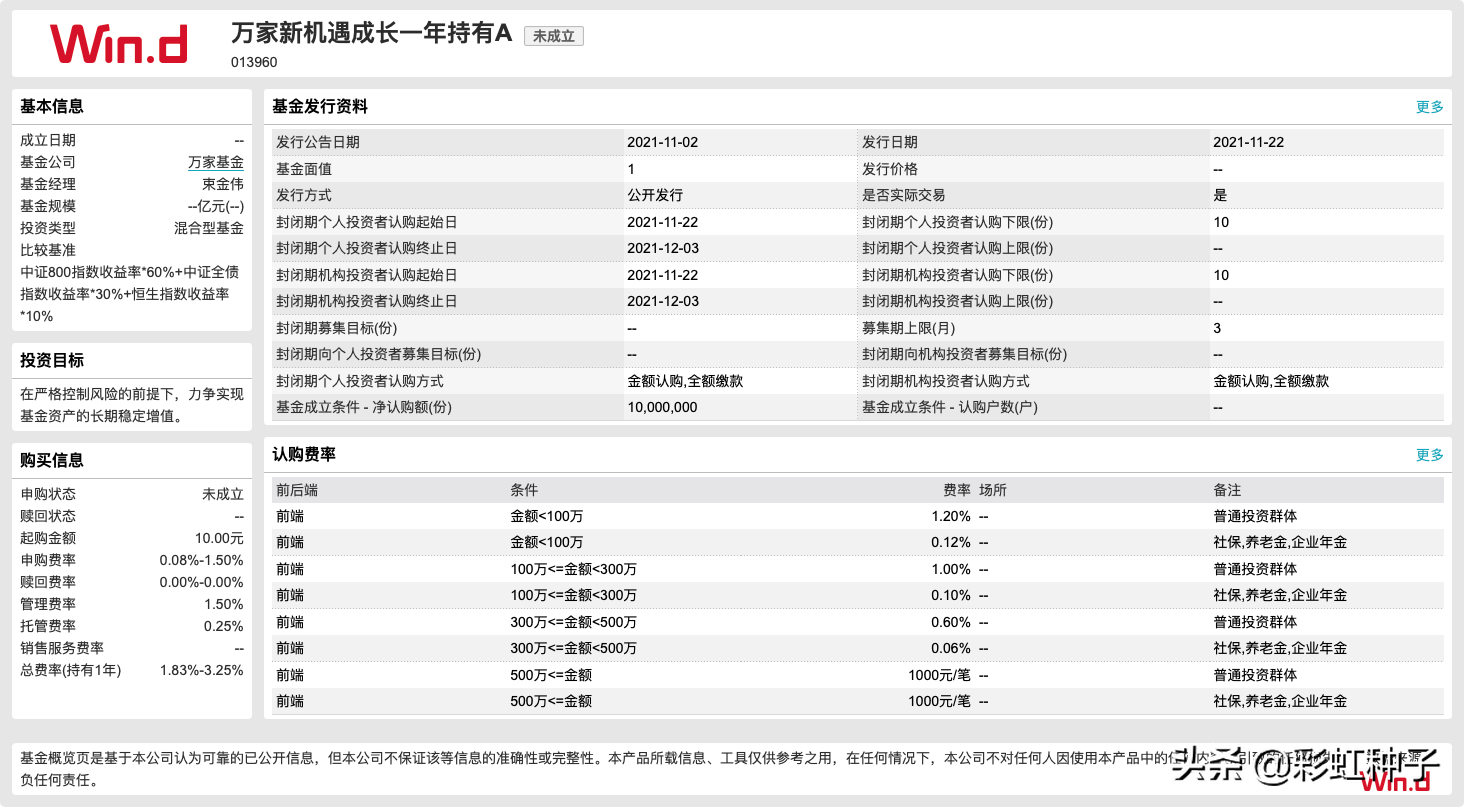Click the 备注 column header in fee table

1227,490
